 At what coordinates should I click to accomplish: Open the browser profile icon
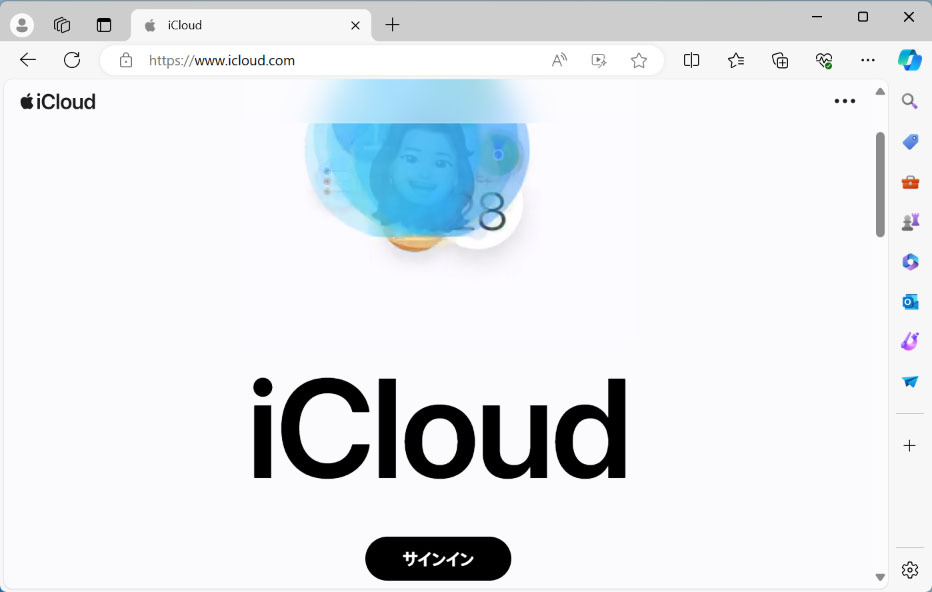(x=22, y=25)
